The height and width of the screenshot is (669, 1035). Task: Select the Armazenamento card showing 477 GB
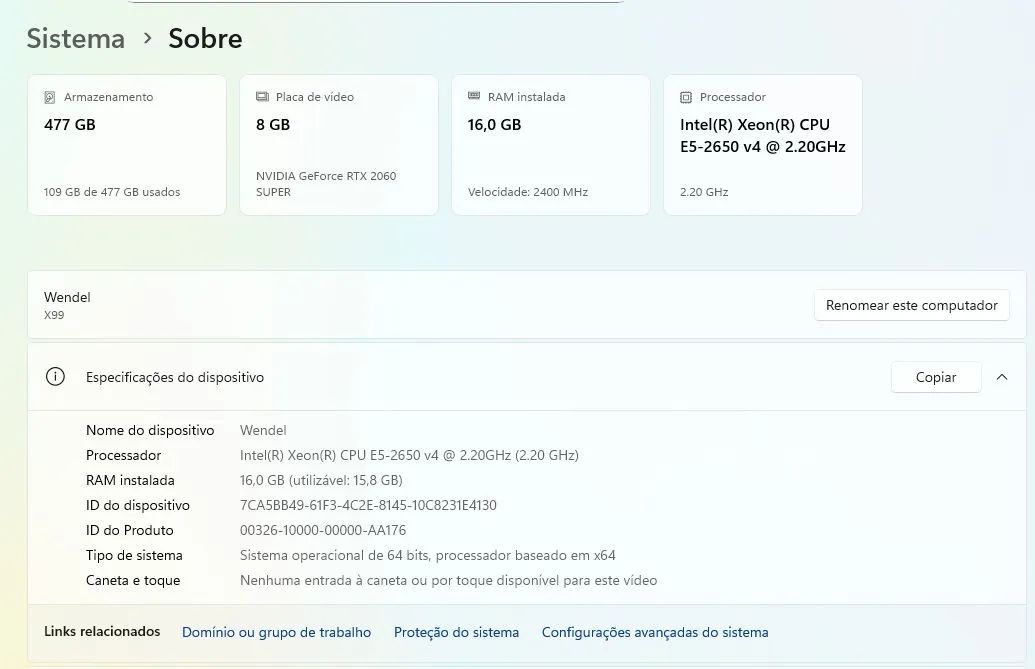[x=127, y=145]
